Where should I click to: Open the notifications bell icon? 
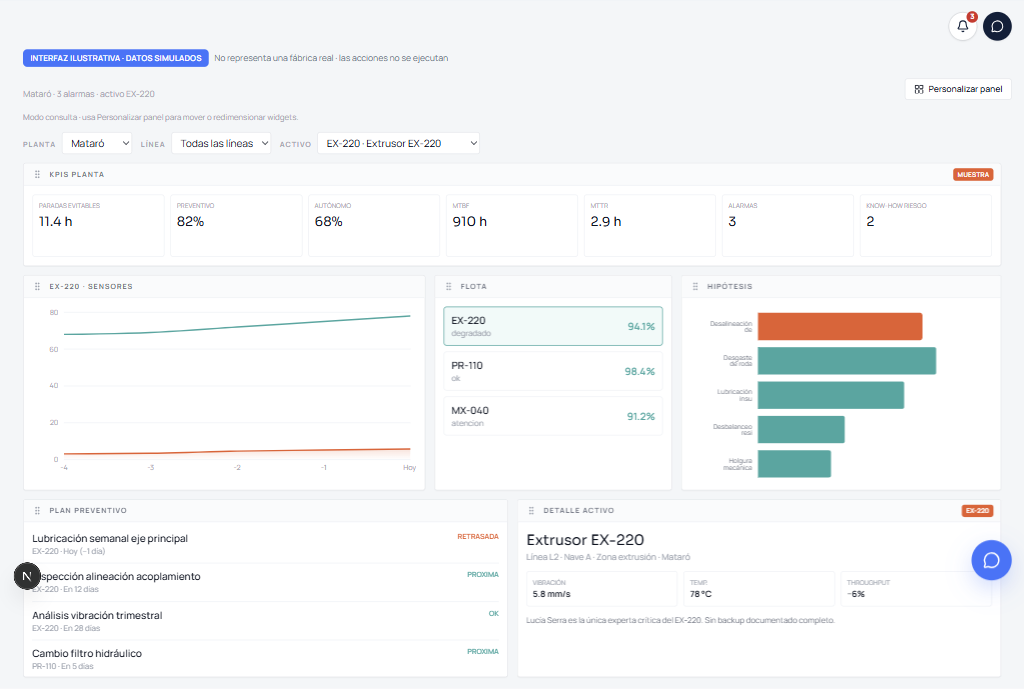963,26
